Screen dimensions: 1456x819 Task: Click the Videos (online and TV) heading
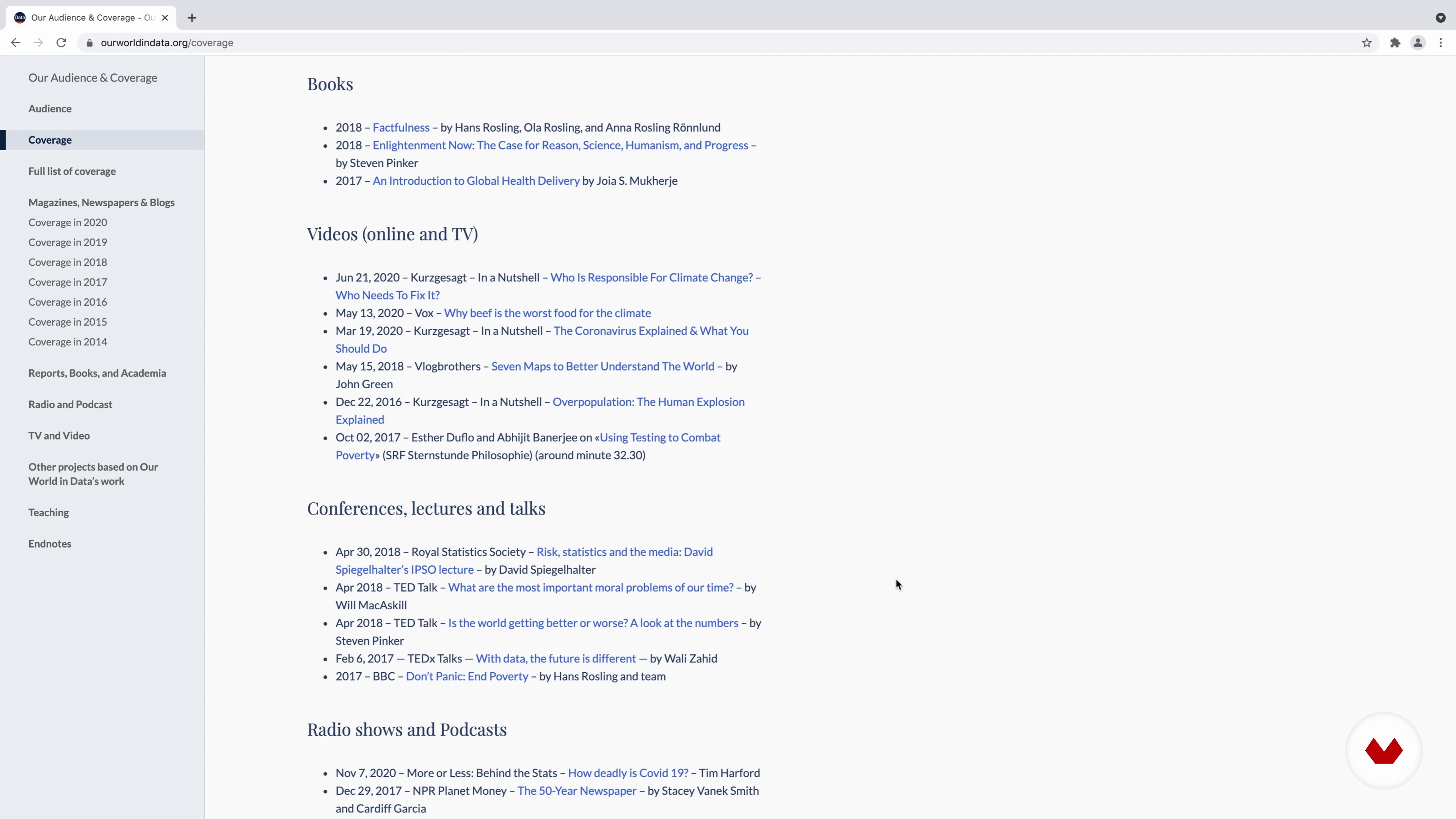pos(392,234)
